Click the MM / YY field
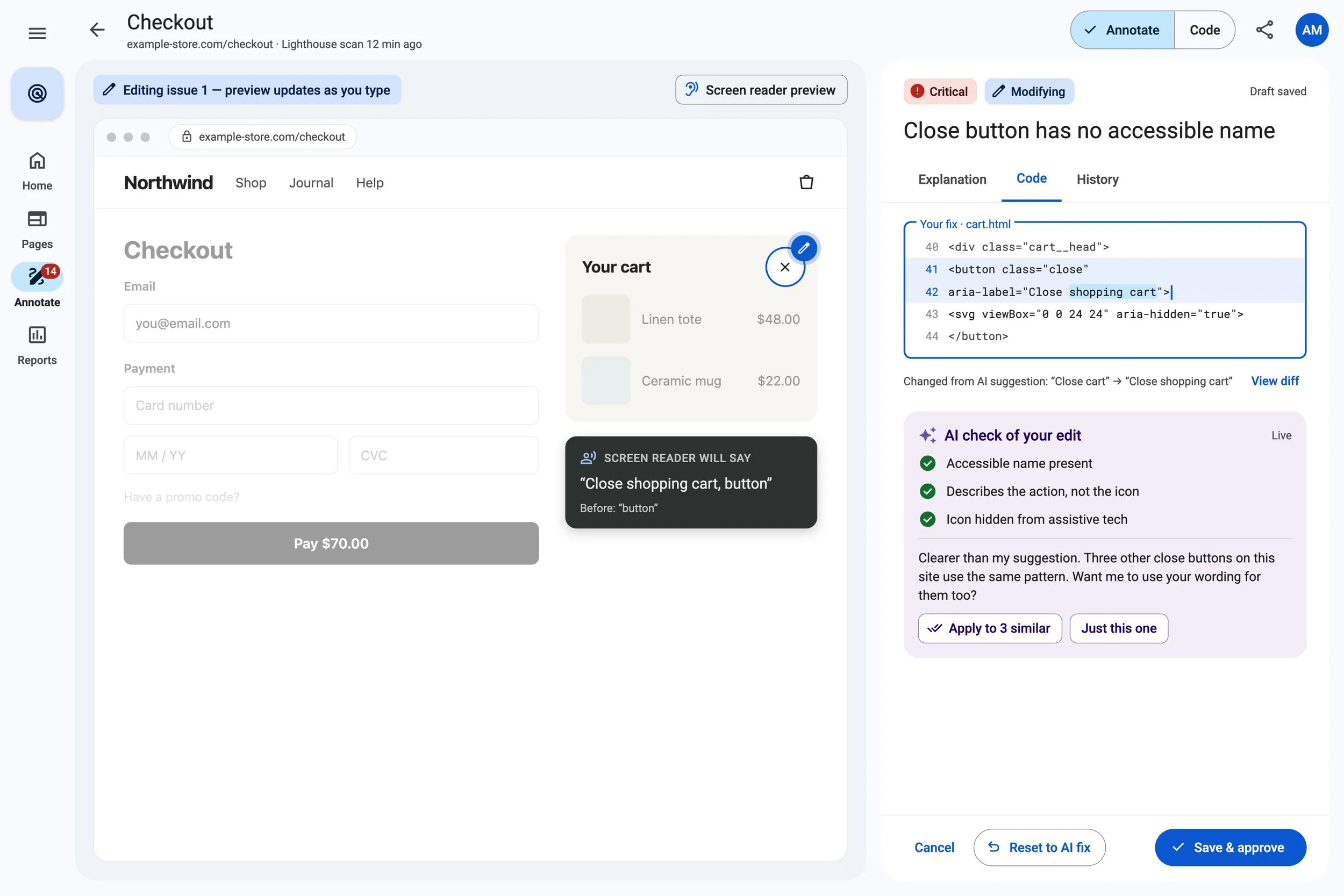Screen dimensions: 1344x896 230,455
